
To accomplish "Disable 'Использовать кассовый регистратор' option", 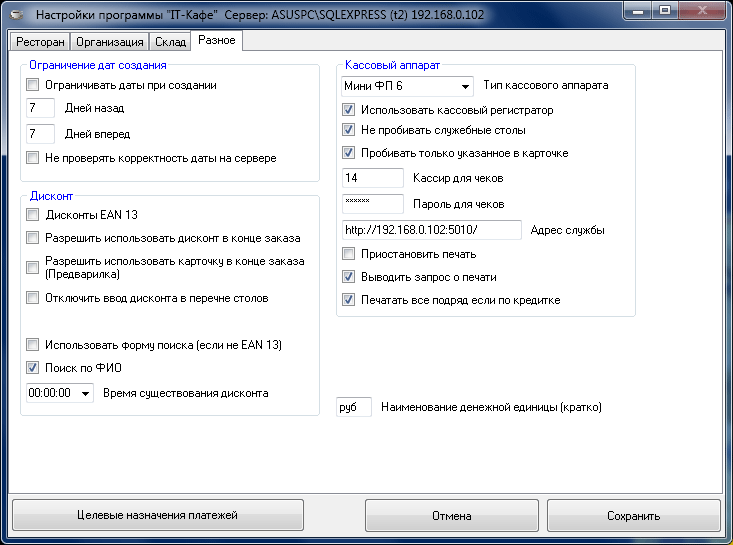I will click(349, 110).
